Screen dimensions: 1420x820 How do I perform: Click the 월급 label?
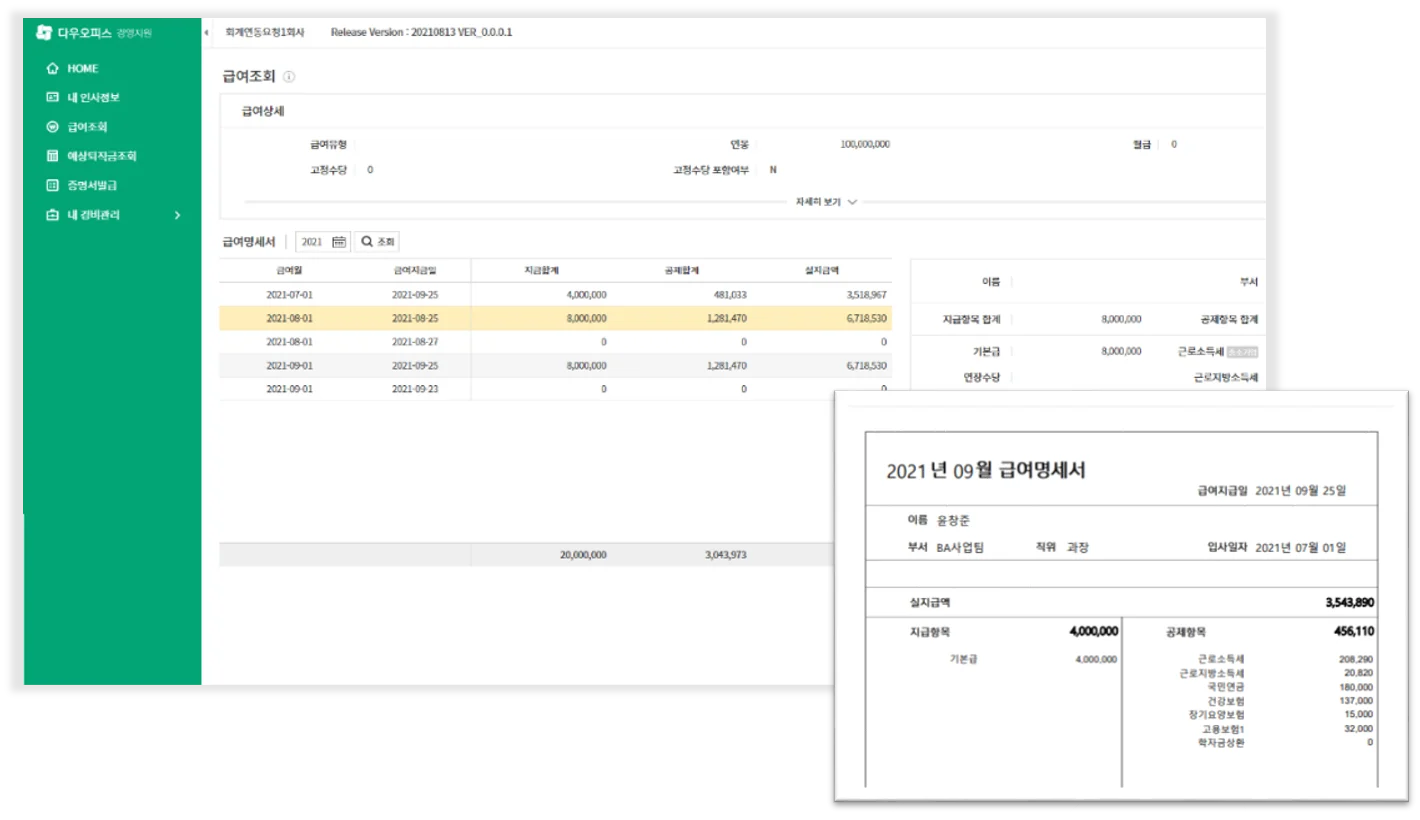point(1141,145)
